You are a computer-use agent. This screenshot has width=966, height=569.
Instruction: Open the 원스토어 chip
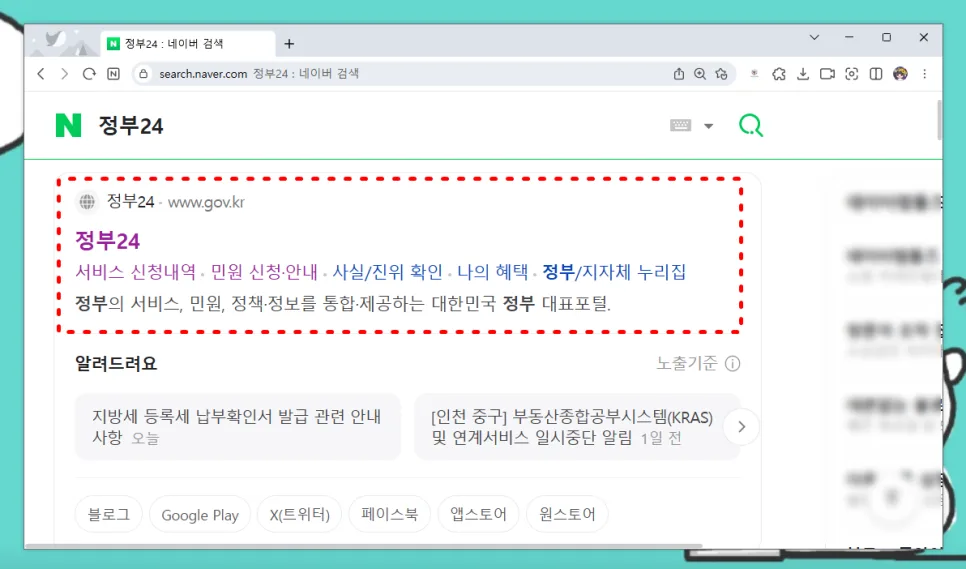(x=567, y=514)
